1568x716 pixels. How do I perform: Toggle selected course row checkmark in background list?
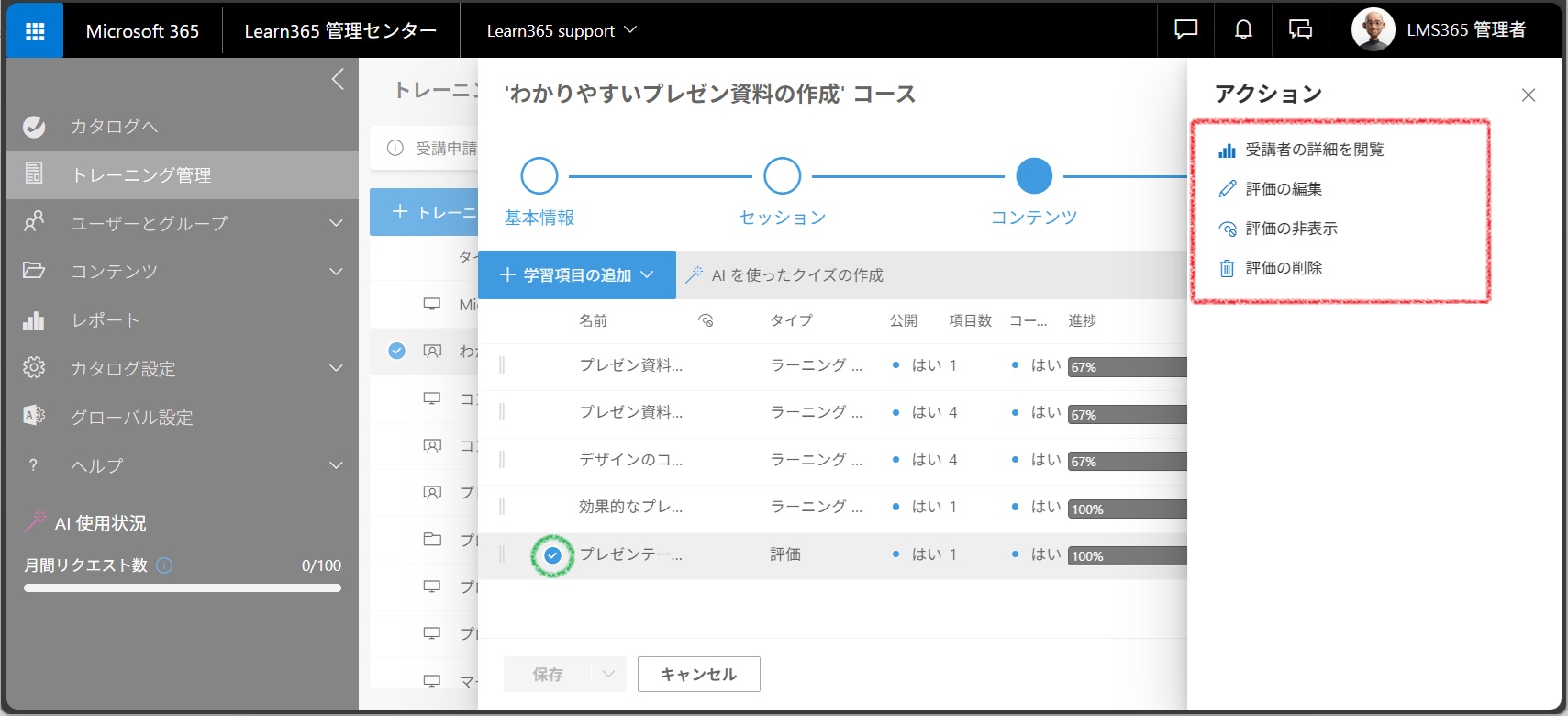(396, 351)
